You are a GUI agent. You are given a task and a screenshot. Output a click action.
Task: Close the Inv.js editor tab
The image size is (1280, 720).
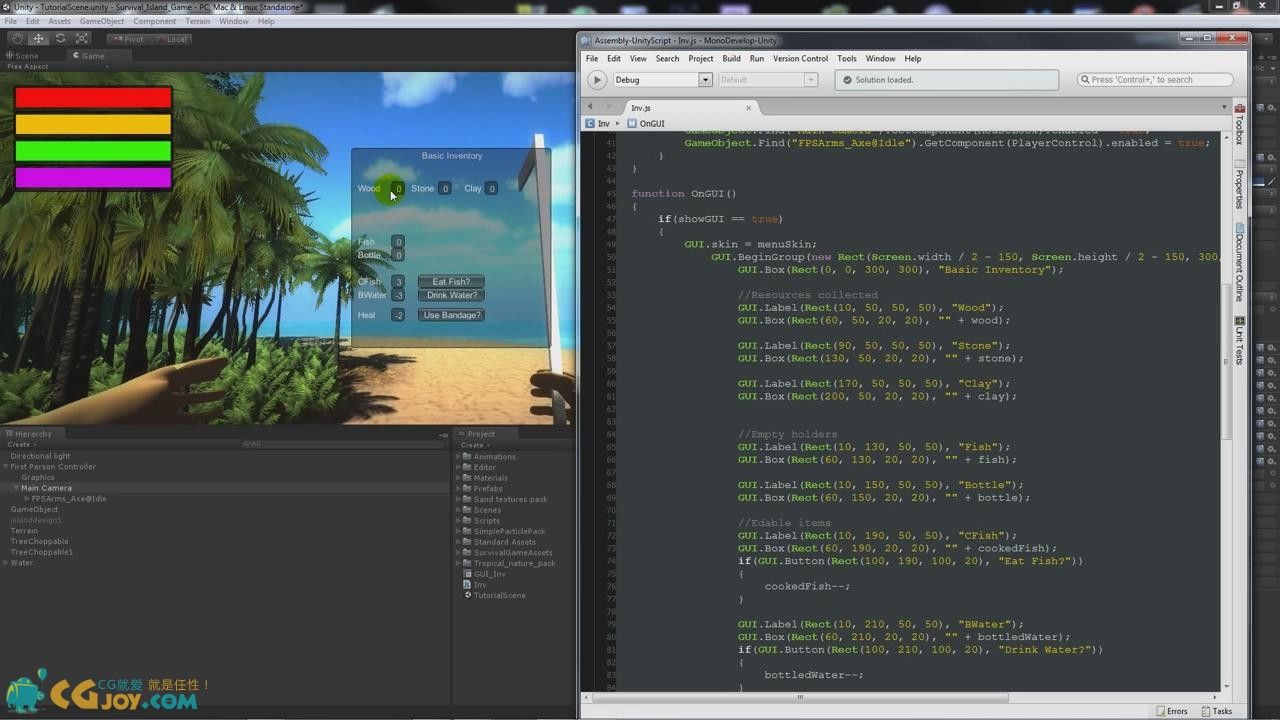(x=748, y=107)
